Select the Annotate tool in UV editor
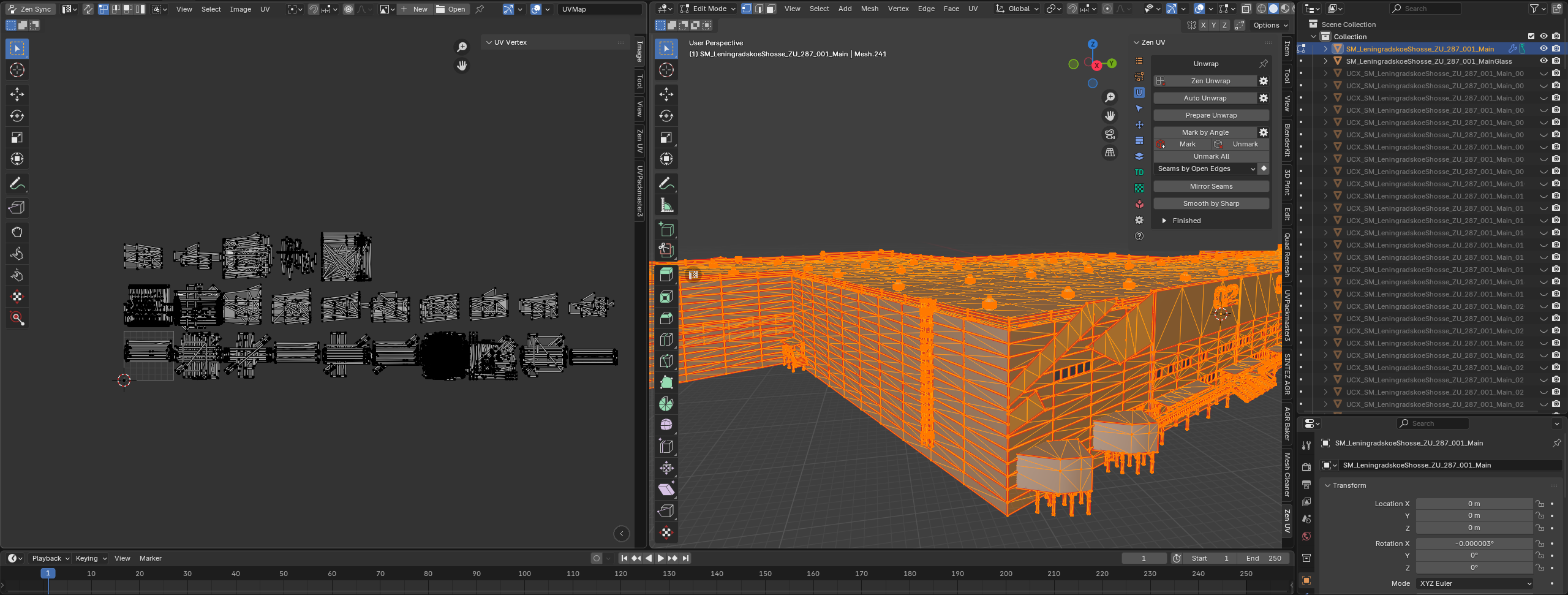The height and width of the screenshot is (595, 1568). tap(17, 183)
